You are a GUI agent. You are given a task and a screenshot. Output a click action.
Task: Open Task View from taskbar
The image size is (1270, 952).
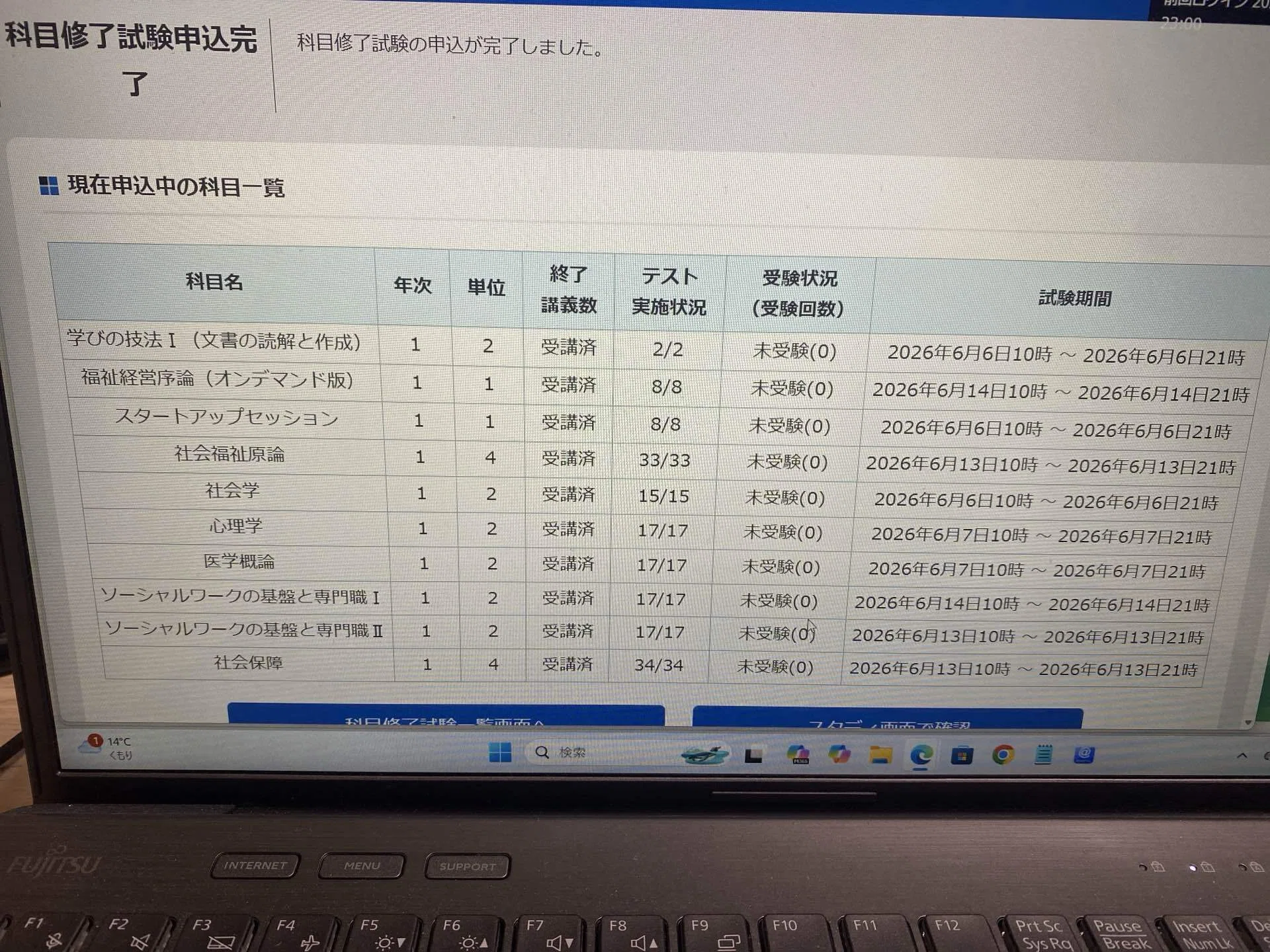[x=753, y=754]
